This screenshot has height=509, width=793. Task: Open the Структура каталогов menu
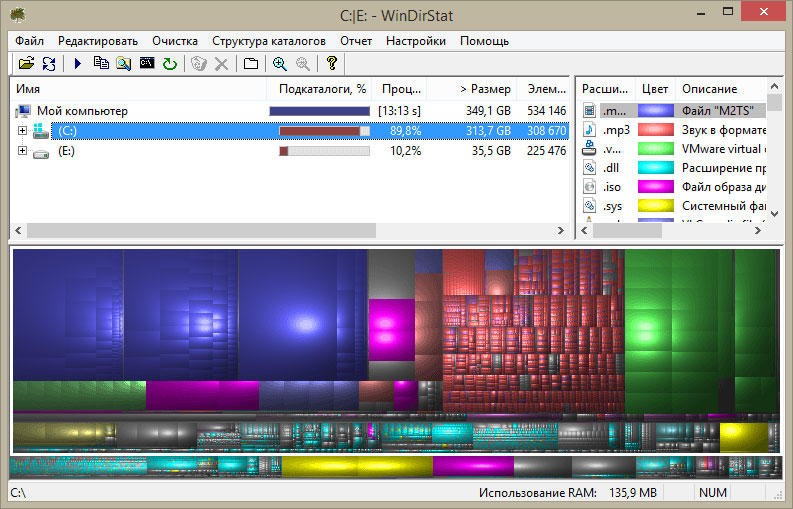pos(269,41)
